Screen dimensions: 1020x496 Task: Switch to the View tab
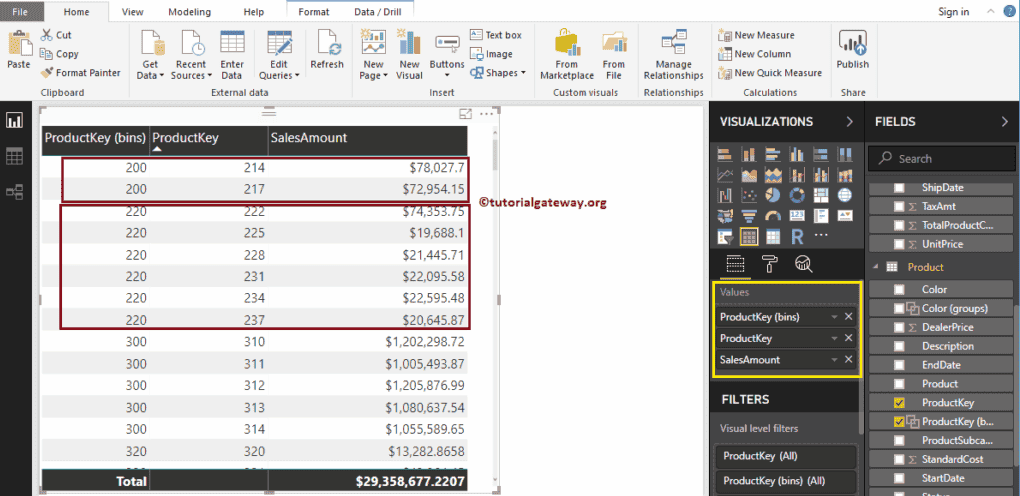click(132, 12)
